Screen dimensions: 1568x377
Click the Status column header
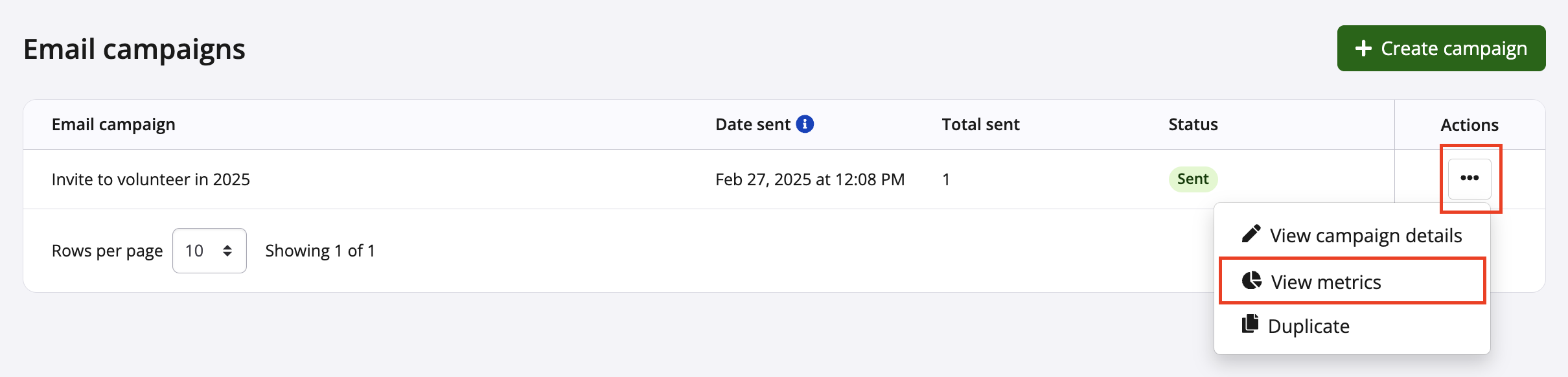click(x=1192, y=124)
